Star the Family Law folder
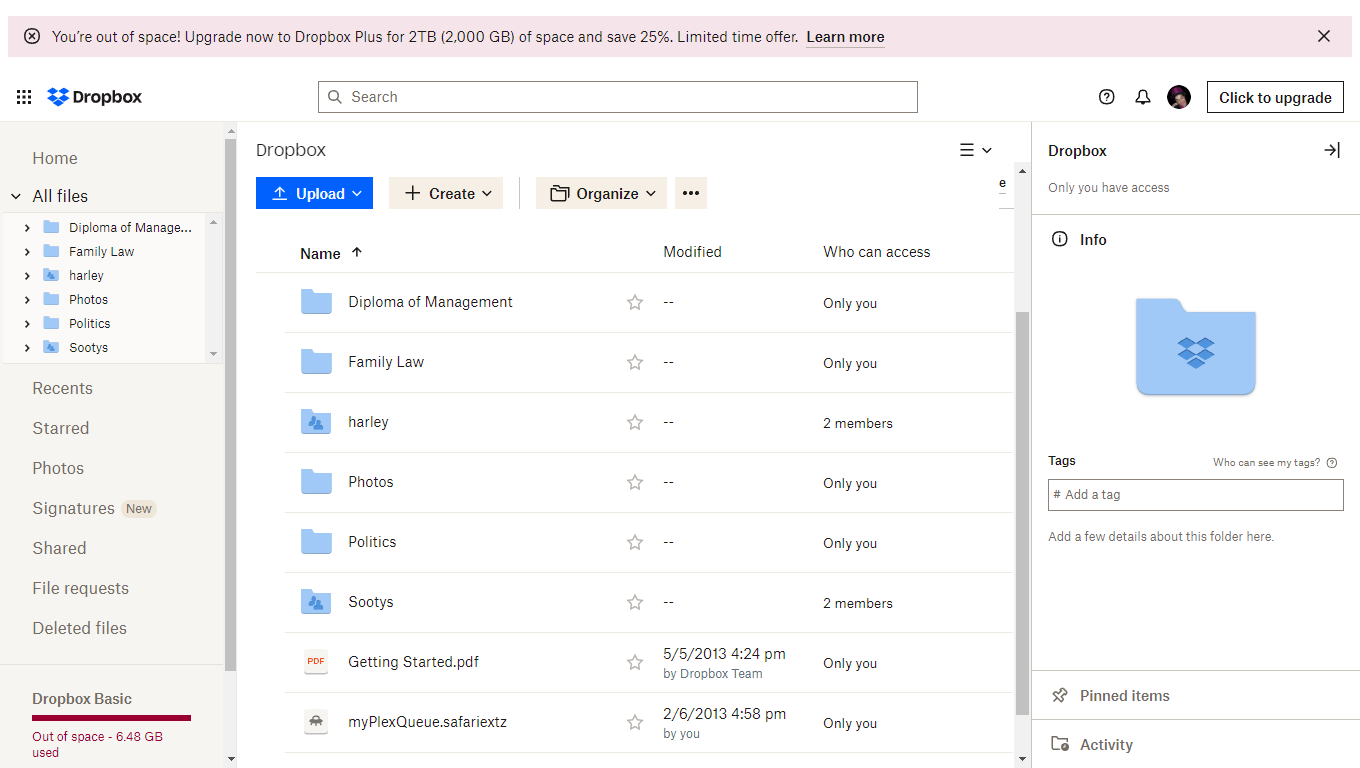 click(x=635, y=362)
